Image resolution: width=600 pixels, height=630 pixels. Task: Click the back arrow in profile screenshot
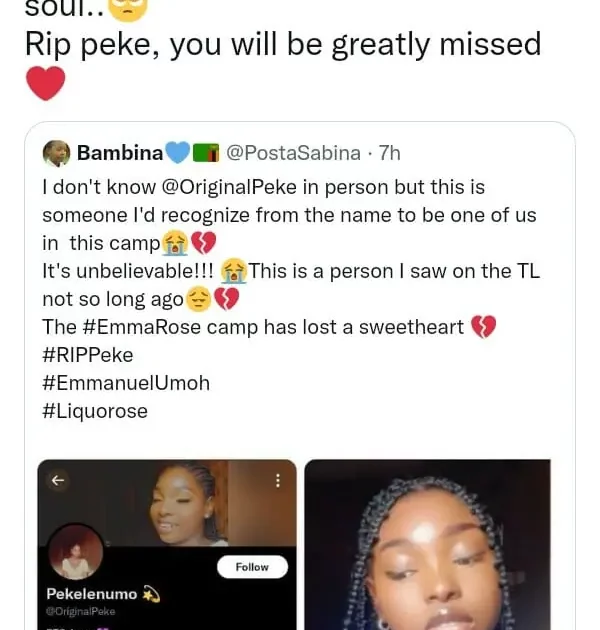tap(57, 481)
